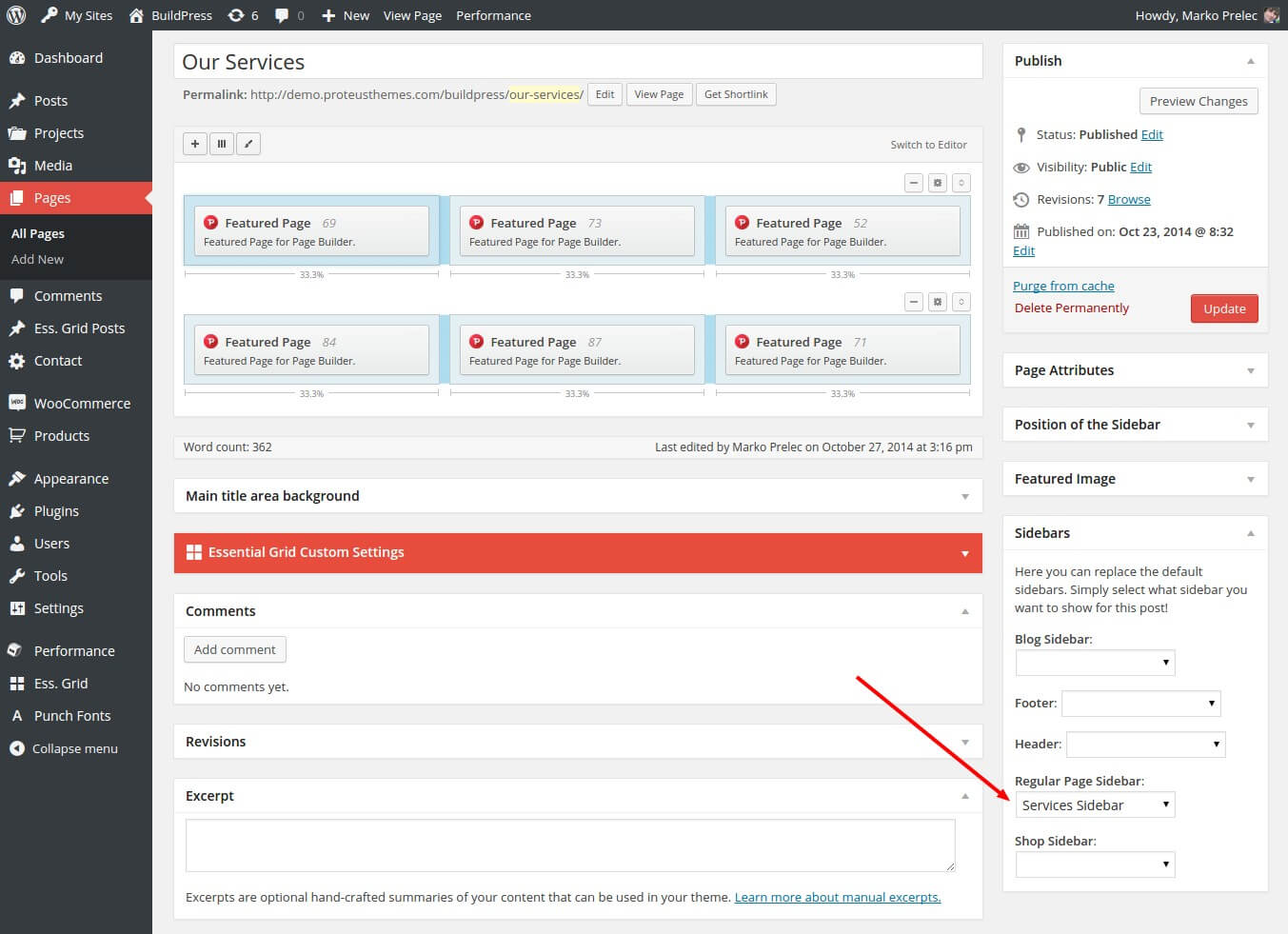This screenshot has height=934, width=1288.
Task: Click the Update button
Action: [1224, 308]
